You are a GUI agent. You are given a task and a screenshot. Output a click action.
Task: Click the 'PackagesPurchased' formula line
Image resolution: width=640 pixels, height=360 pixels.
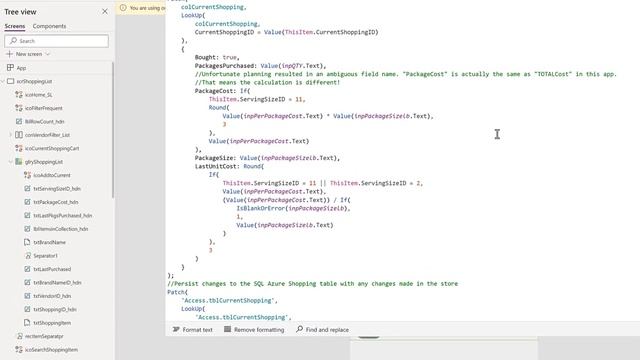[260, 66]
